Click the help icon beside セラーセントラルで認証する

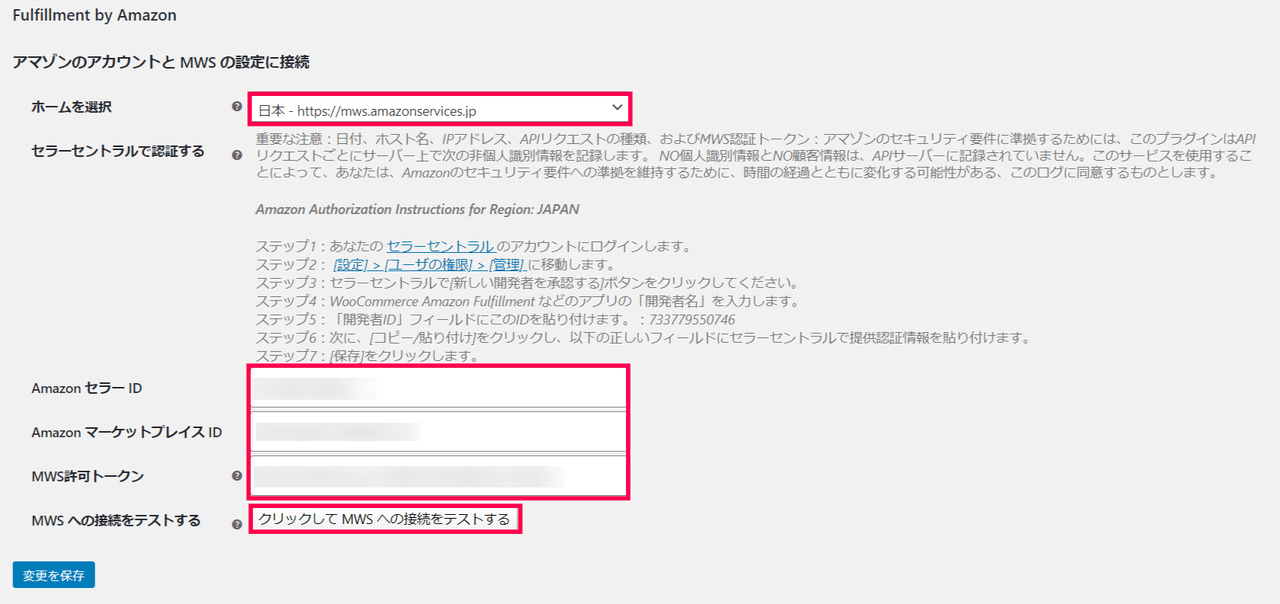[237, 155]
